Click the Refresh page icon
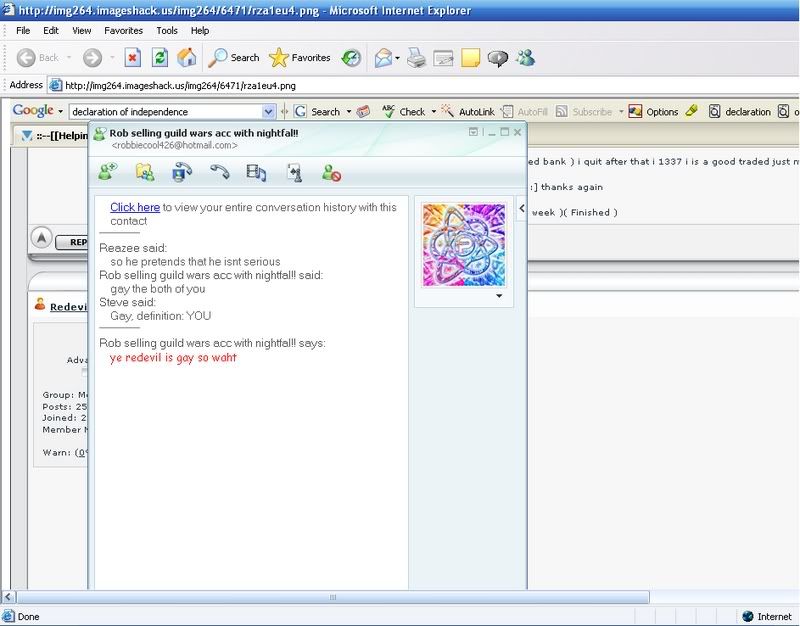800x626 pixels. click(159, 58)
